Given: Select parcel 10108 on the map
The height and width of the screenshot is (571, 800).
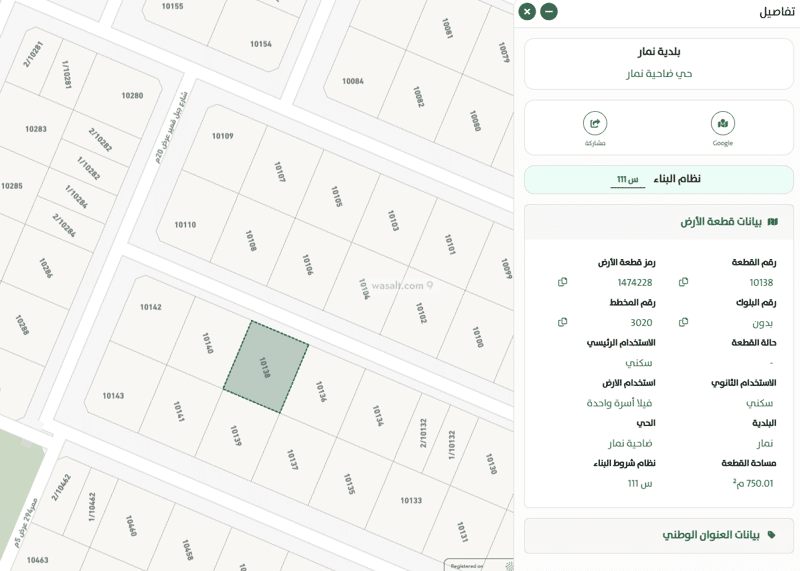Looking at the screenshot, I should click(251, 240).
